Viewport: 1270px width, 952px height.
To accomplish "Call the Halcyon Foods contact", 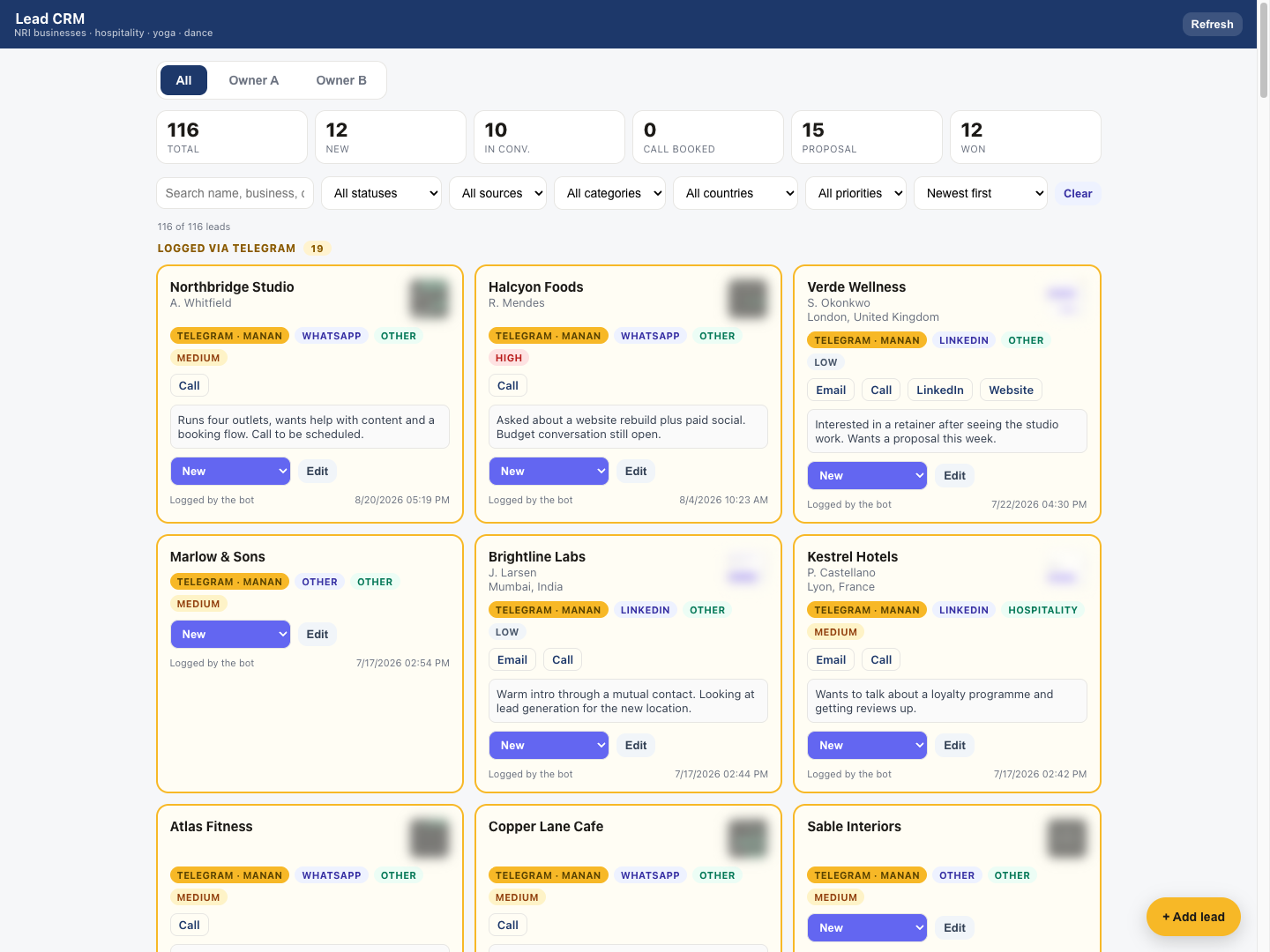I will tap(508, 386).
